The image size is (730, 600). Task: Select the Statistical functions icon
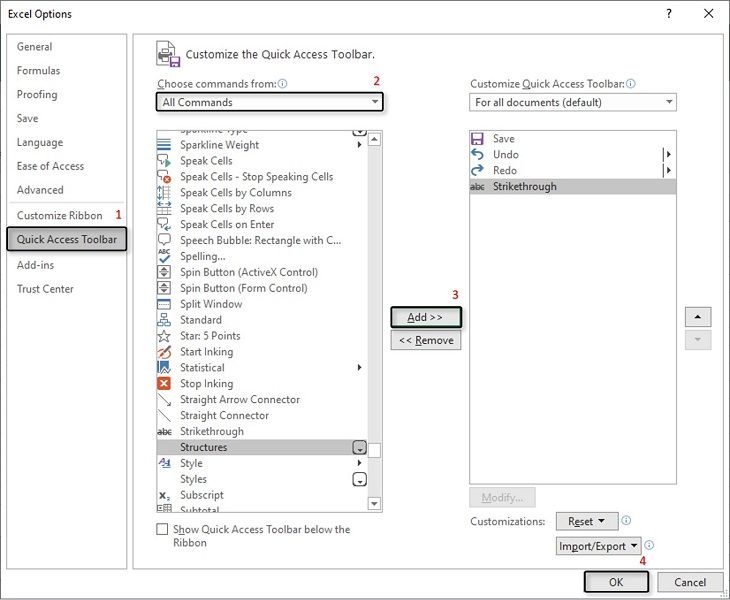(x=164, y=367)
